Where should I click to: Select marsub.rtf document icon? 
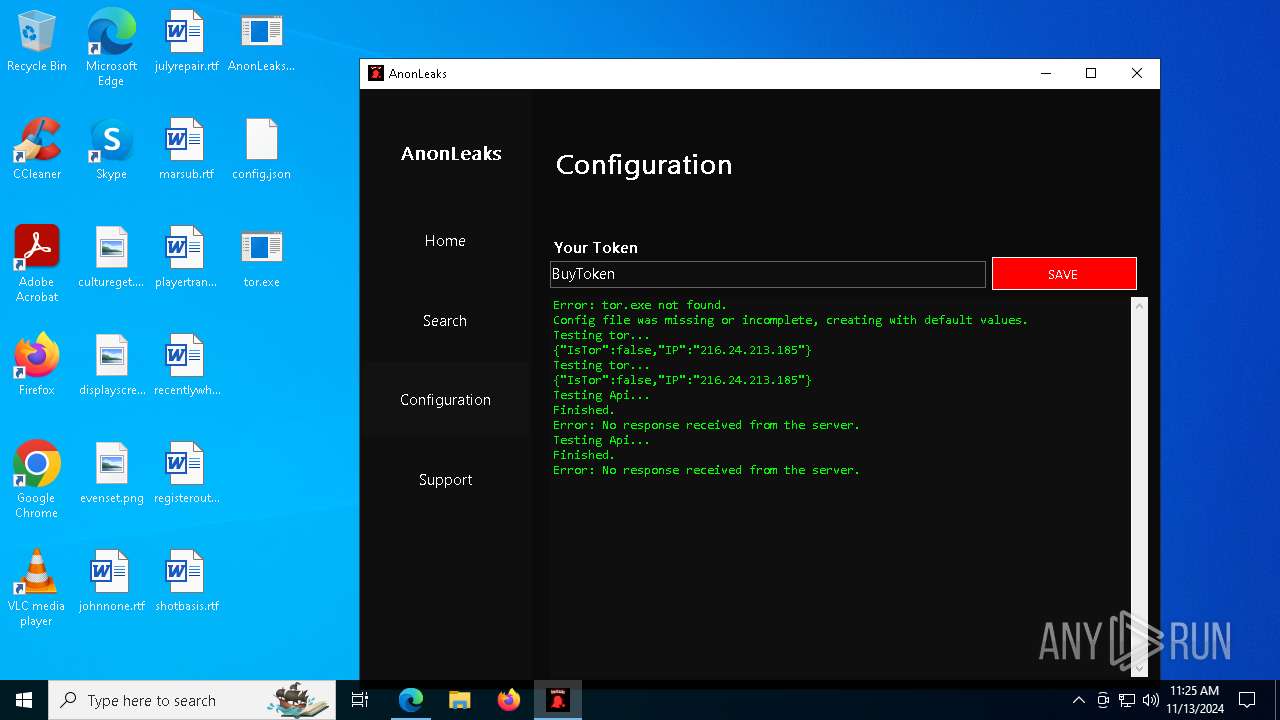click(186, 149)
